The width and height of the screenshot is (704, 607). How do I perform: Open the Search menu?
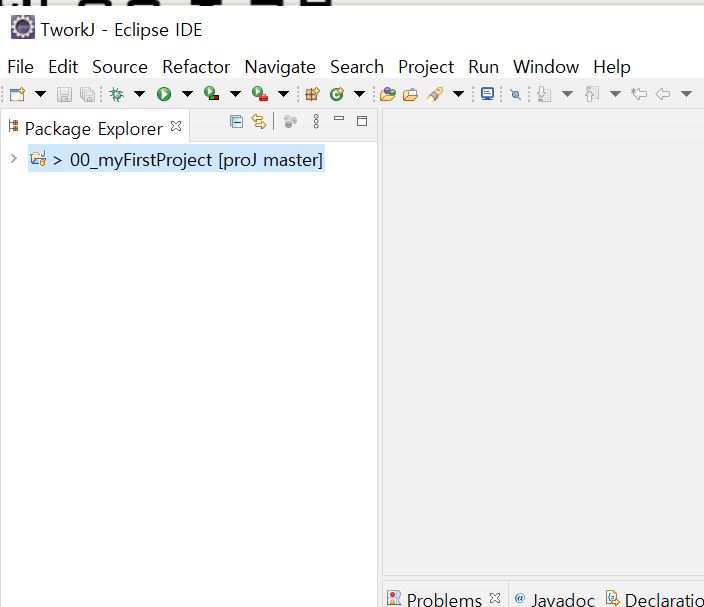tap(357, 67)
